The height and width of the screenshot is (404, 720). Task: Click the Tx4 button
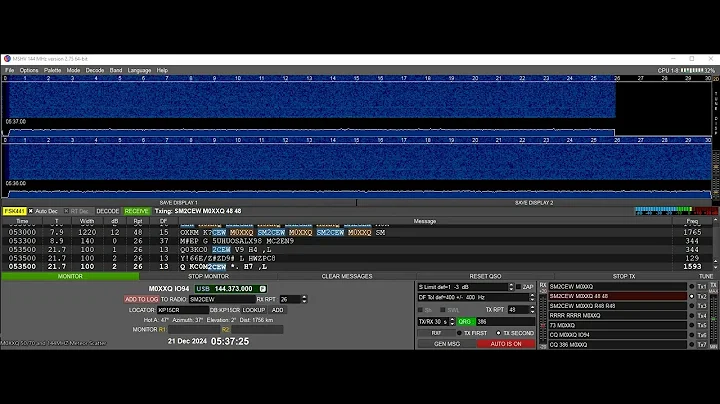pyautogui.click(x=702, y=315)
